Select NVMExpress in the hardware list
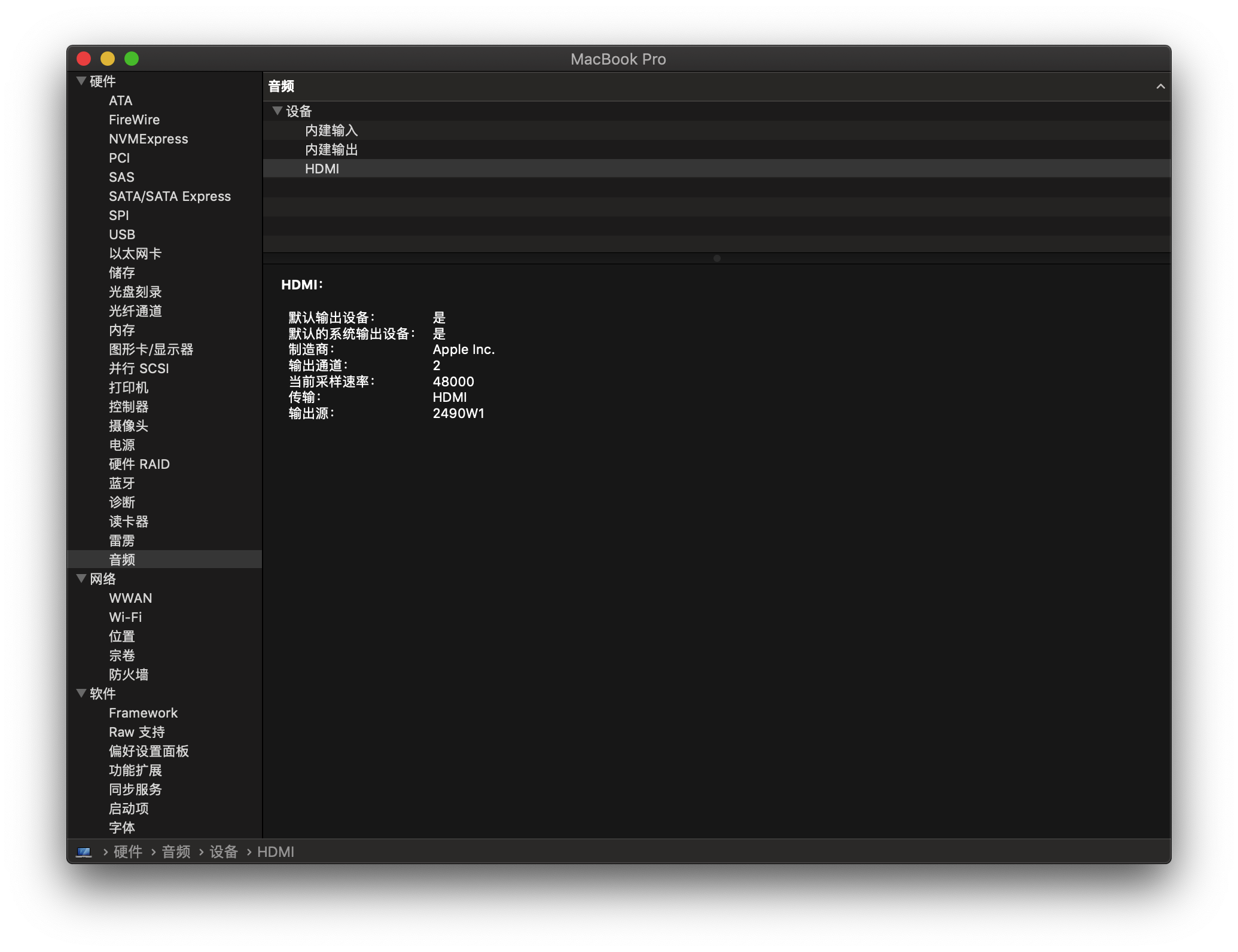The height and width of the screenshot is (952, 1238). tap(148, 139)
